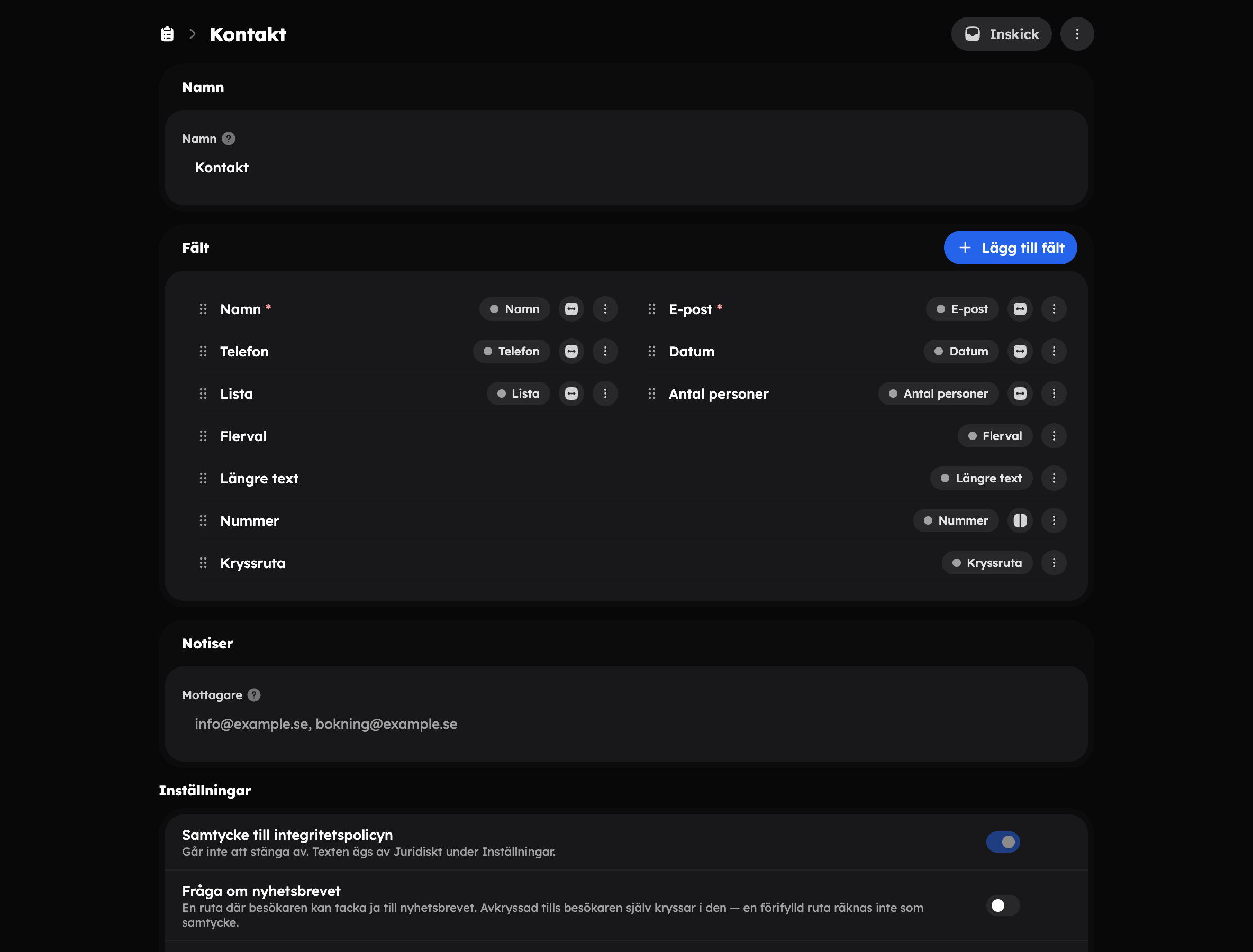Toggle width icon for the Lista field
Image resolution: width=1253 pixels, height=952 pixels.
[x=571, y=394]
